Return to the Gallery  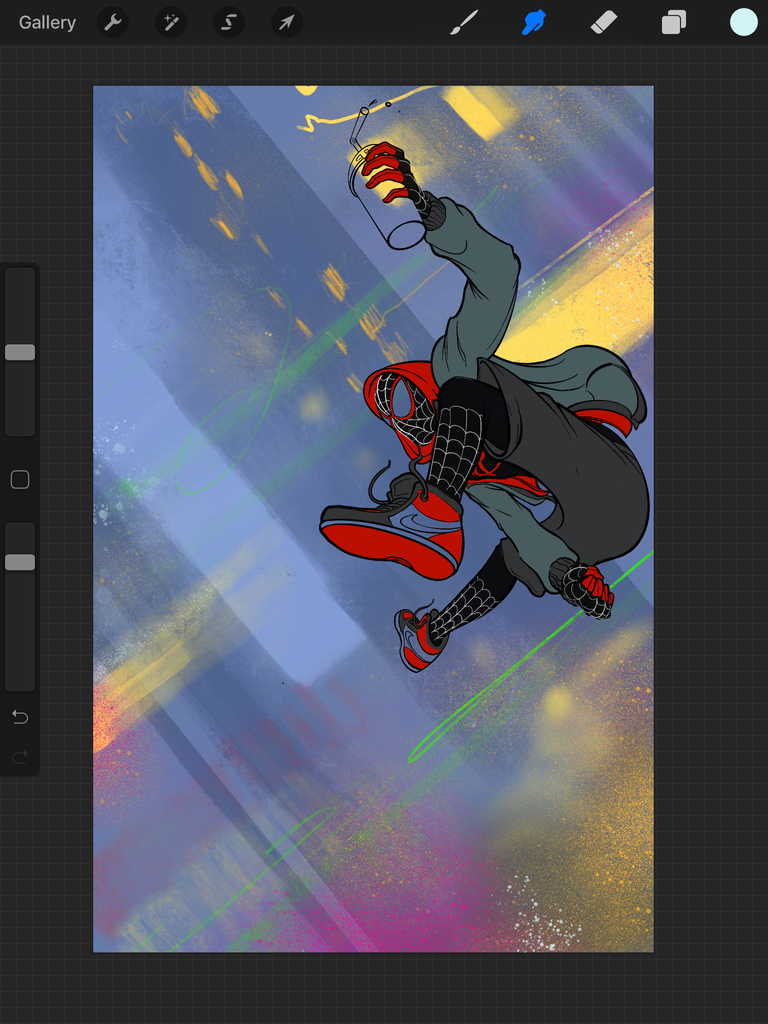pyautogui.click(x=47, y=22)
